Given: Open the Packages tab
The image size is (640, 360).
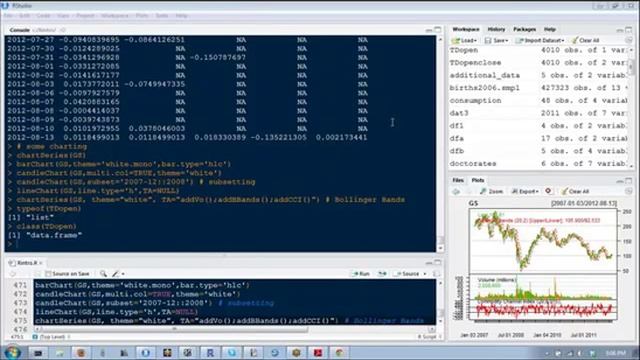Looking at the screenshot, I should coord(524,29).
